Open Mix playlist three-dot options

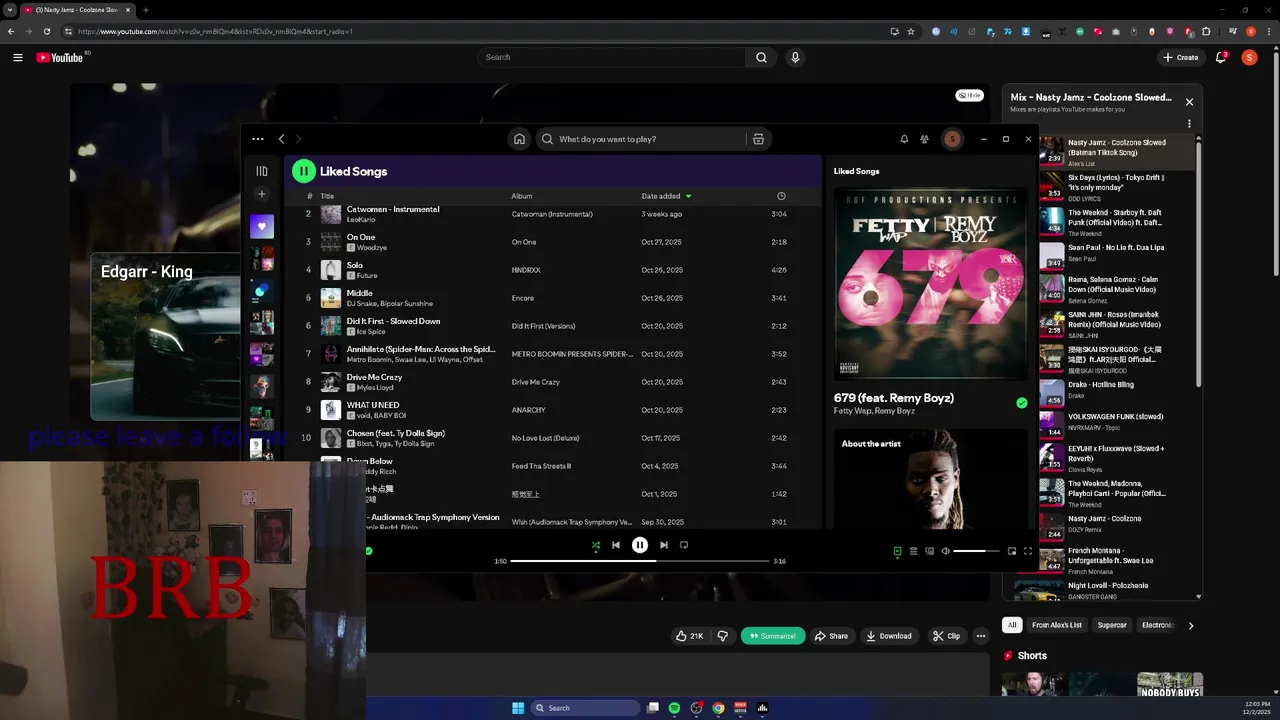[1189, 124]
